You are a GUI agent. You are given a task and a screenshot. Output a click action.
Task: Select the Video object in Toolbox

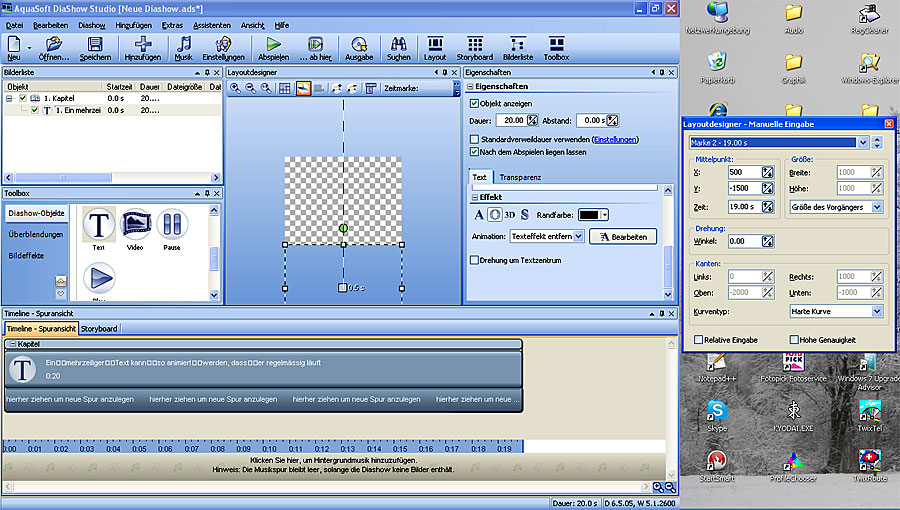136,225
